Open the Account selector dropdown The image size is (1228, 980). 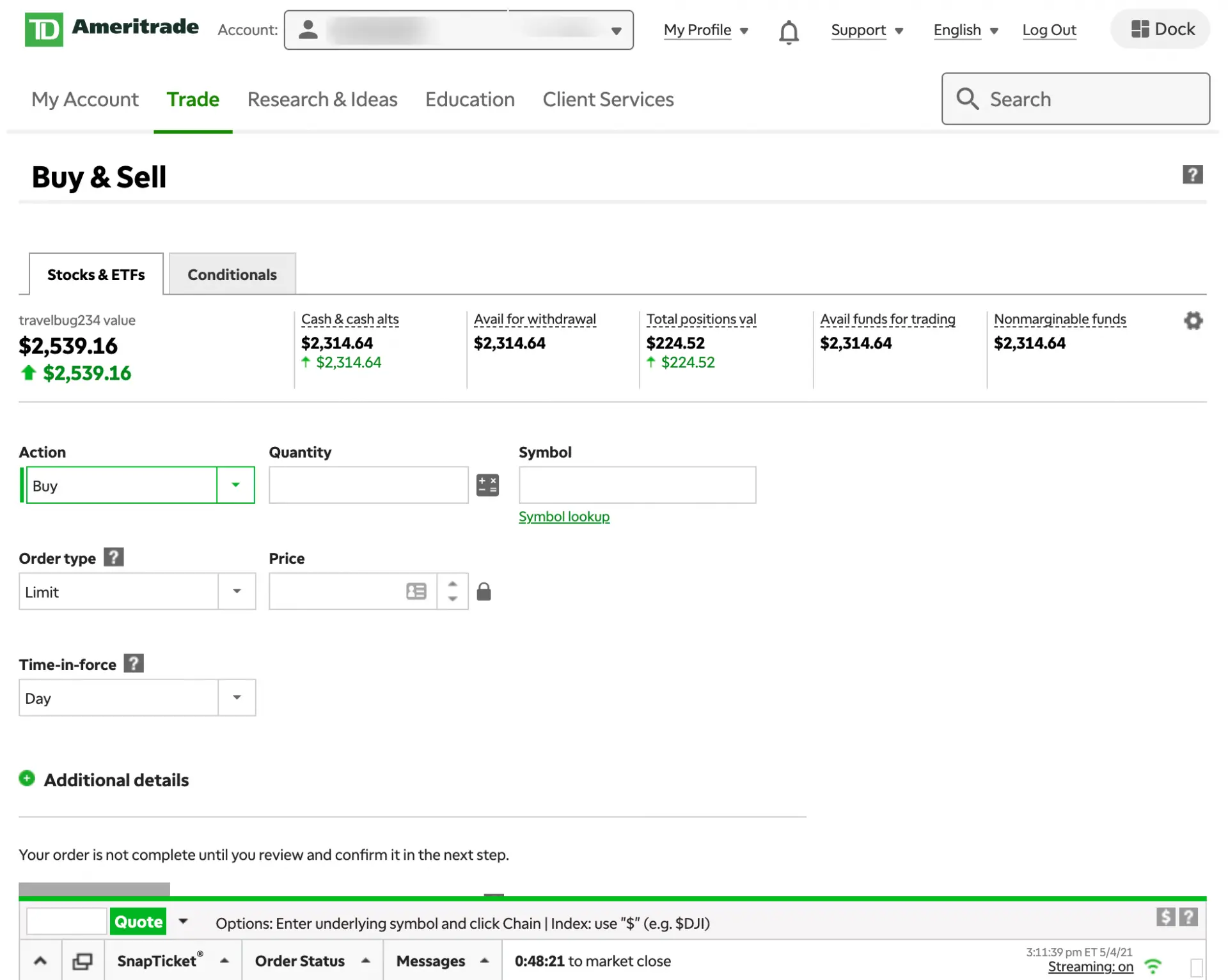459,29
